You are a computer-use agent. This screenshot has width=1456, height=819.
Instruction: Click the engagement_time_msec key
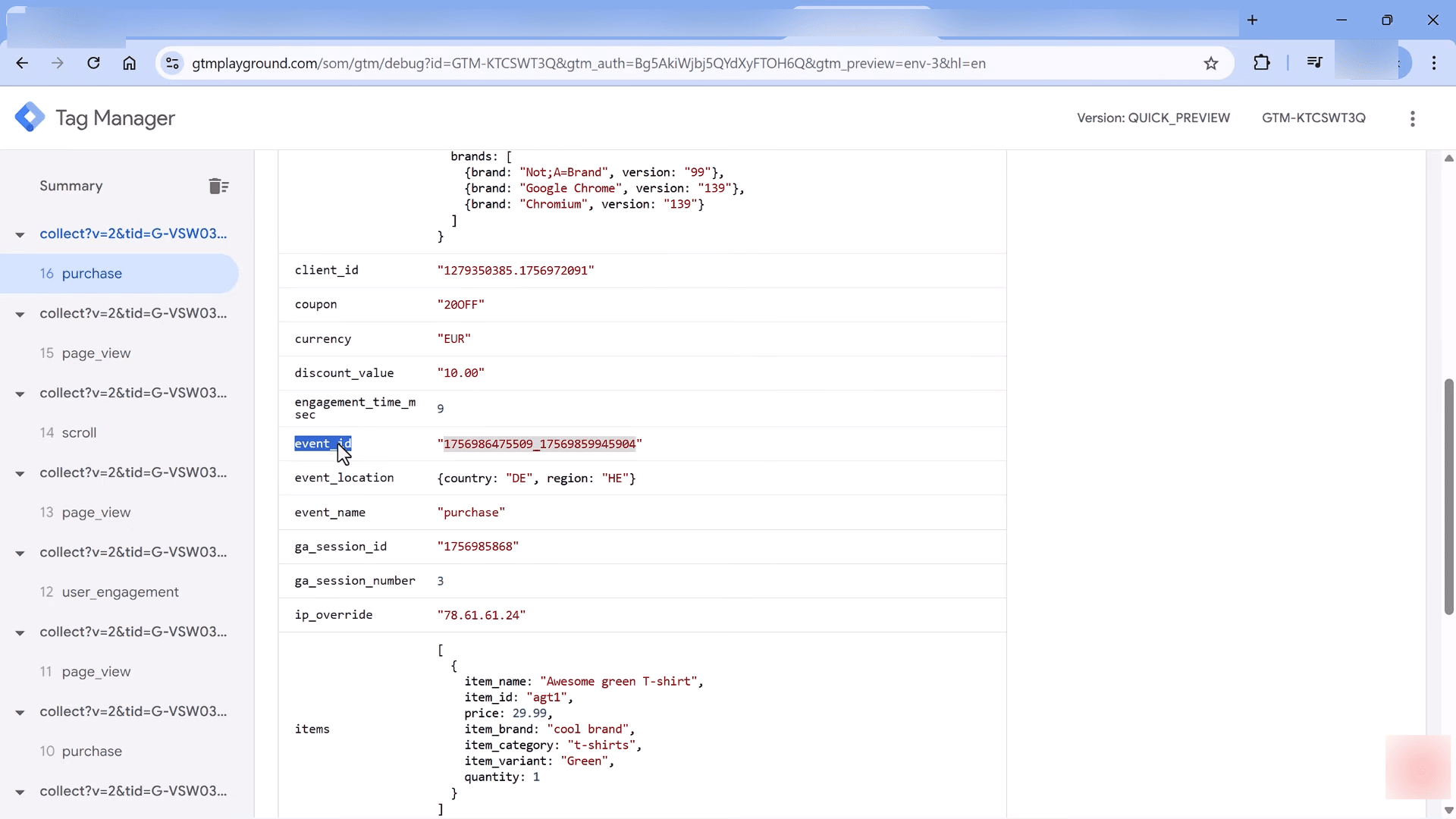pyautogui.click(x=355, y=408)
